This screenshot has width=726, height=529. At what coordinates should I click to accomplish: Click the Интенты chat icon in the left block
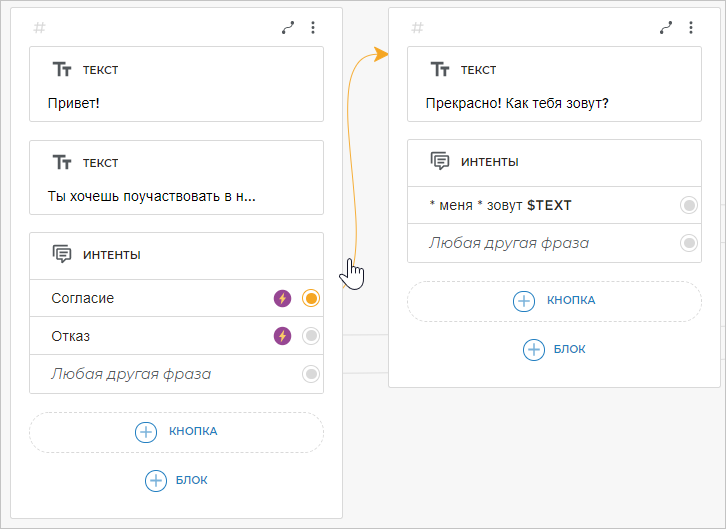pos(62,255)
